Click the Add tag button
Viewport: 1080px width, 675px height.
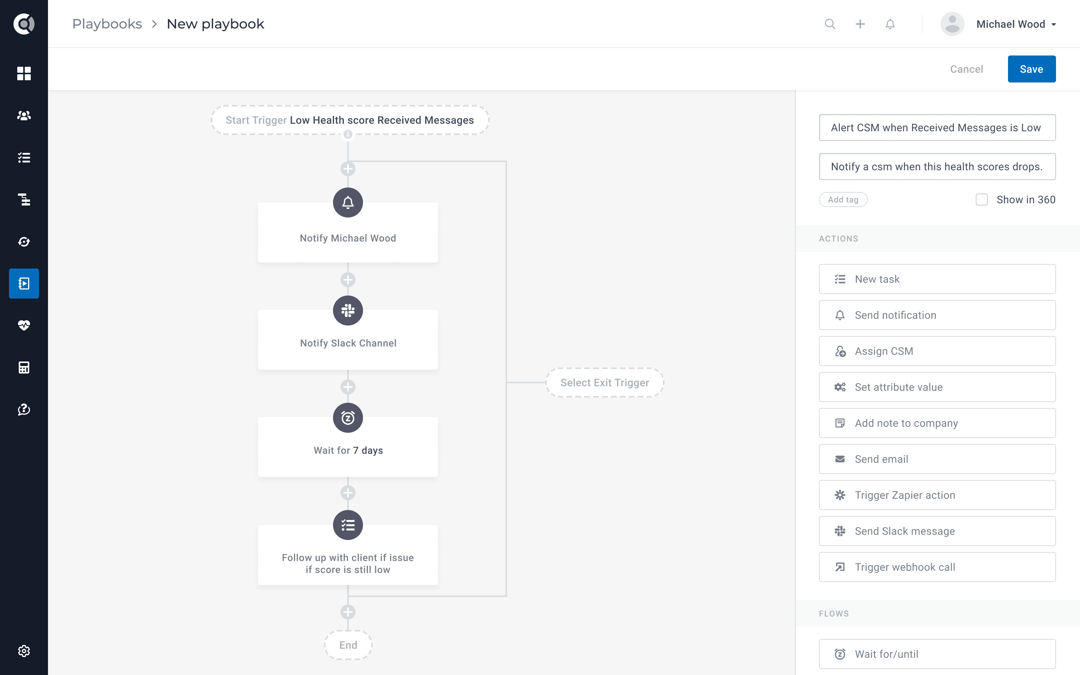click(x=843, y=199)
